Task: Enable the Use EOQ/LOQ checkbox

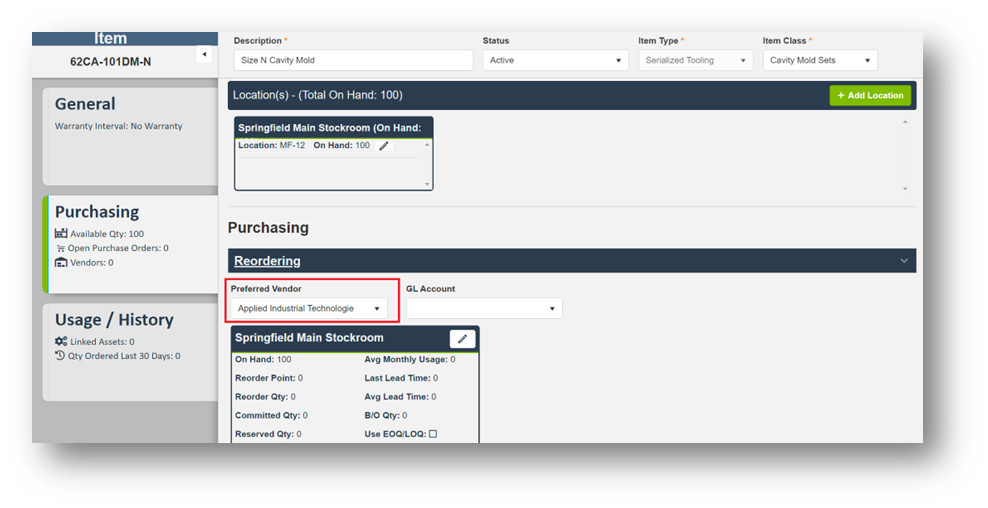Action: (x=433, y=434)
